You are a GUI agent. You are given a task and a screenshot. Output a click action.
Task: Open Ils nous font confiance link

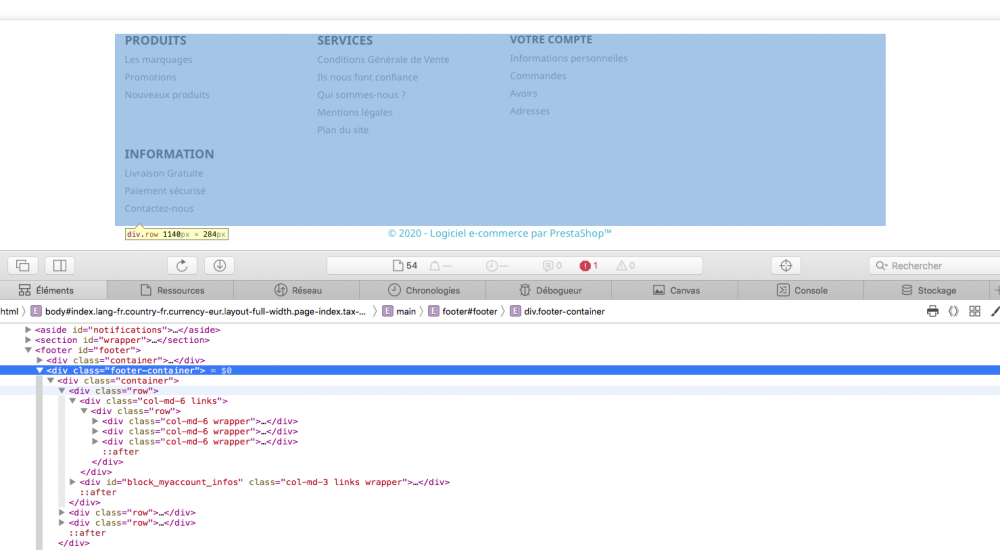click(367, 77)
